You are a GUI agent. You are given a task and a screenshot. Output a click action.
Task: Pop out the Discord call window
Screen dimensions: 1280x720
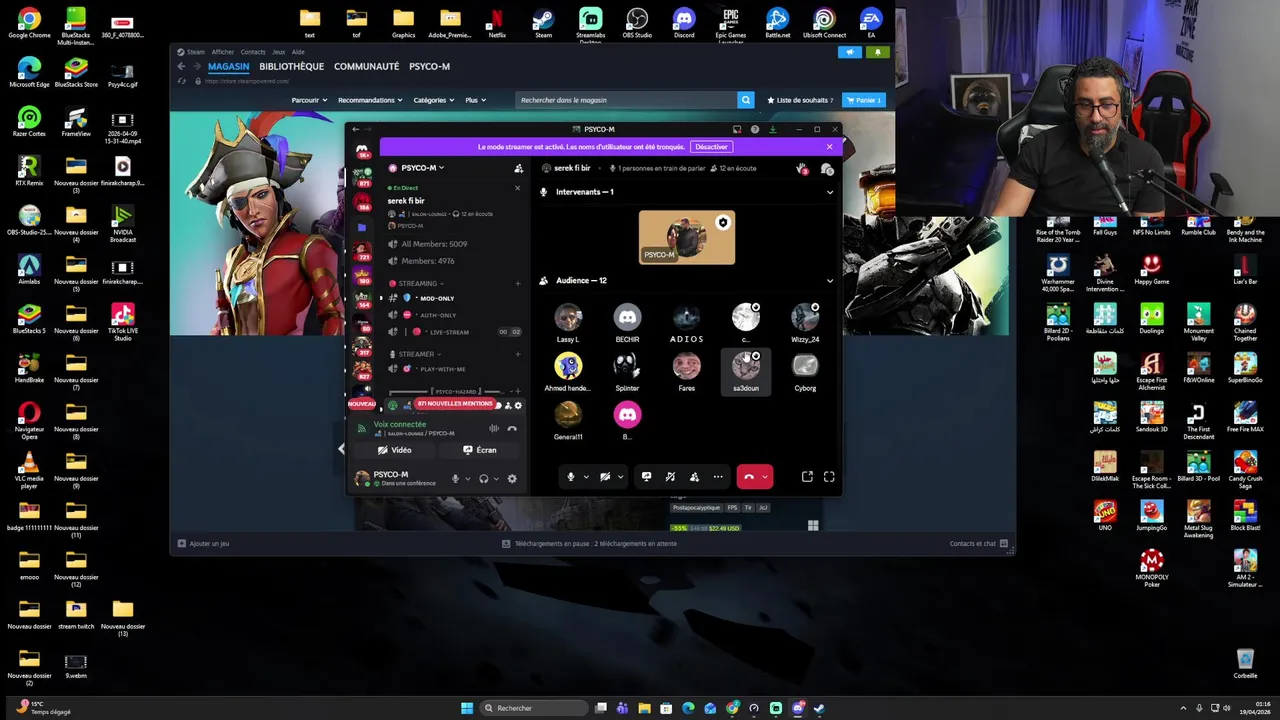pos(807,477)
